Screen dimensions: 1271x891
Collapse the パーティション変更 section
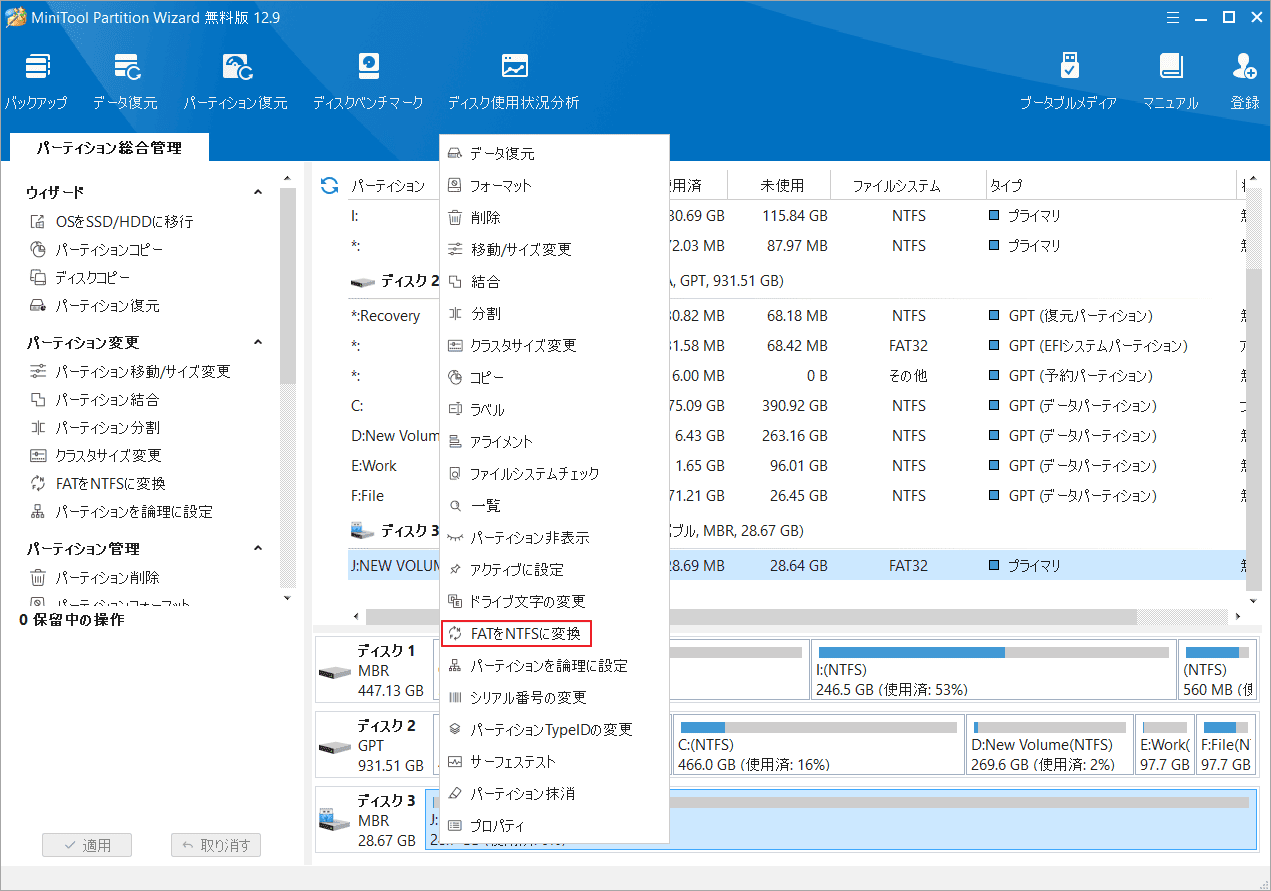point(257,342)
